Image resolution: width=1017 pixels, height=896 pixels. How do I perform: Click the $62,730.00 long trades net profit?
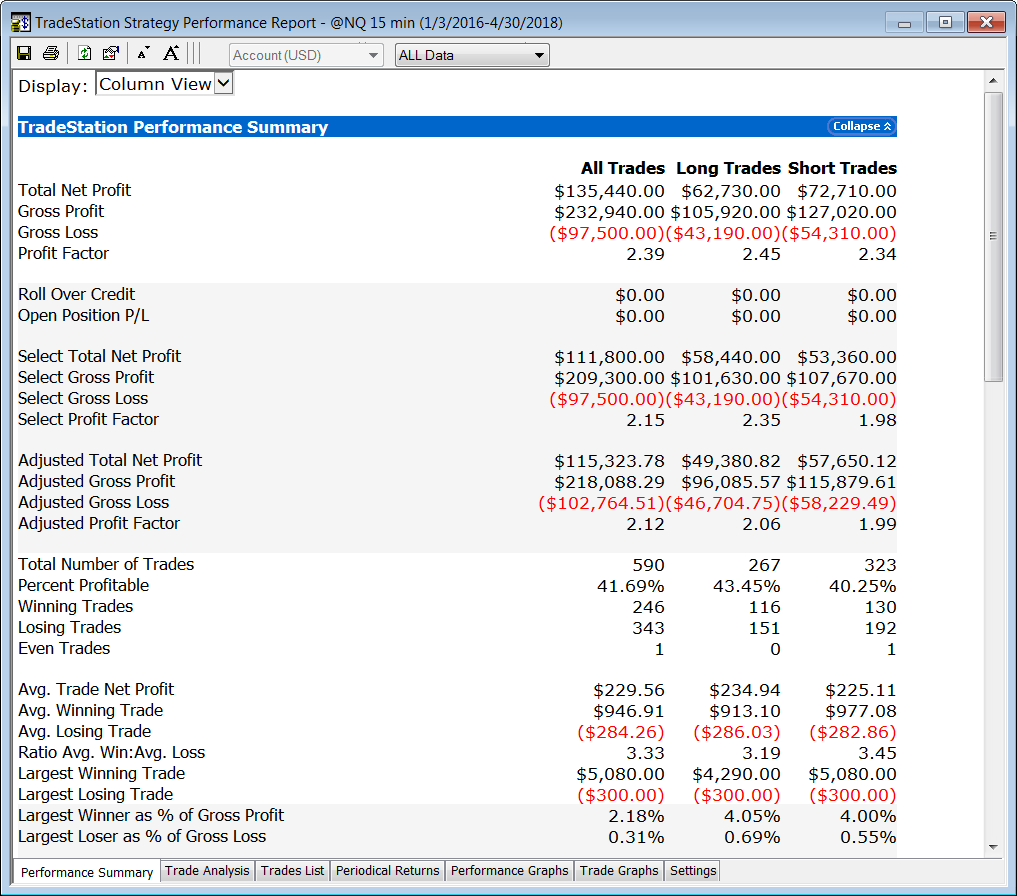tap(731, 191)
